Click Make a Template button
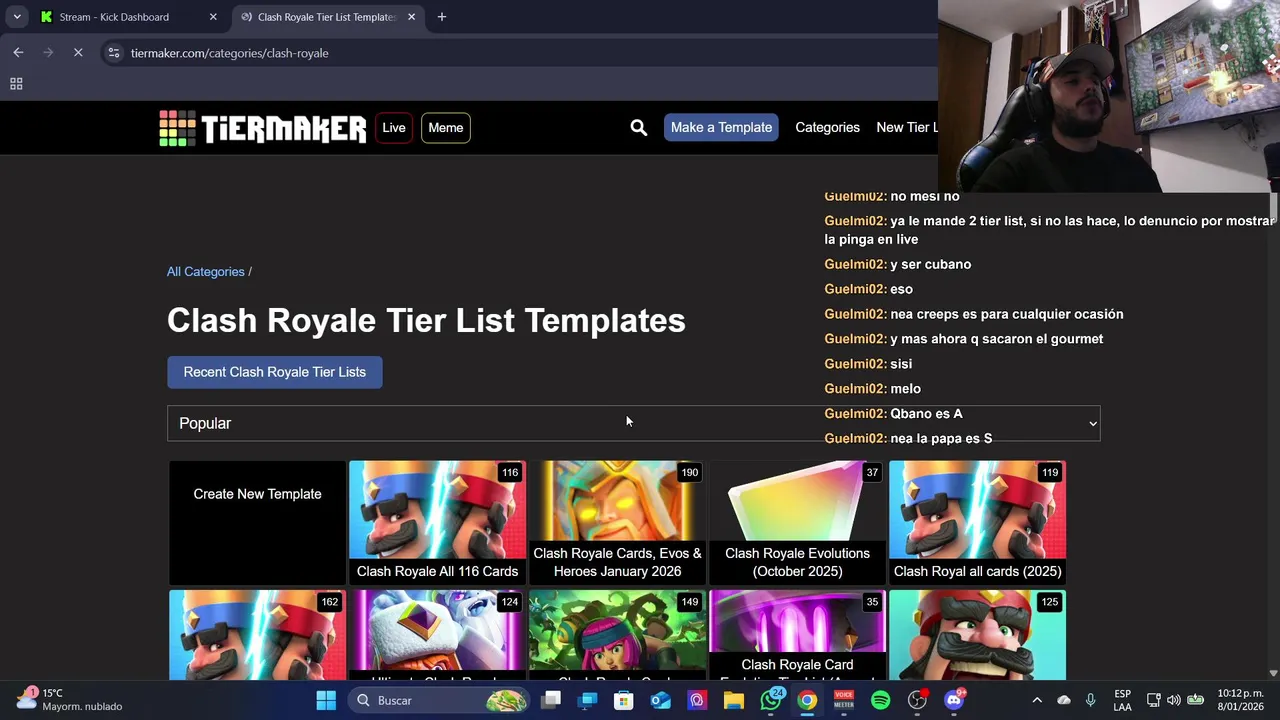Screen dimensions: 1280x720 (721, 127)
